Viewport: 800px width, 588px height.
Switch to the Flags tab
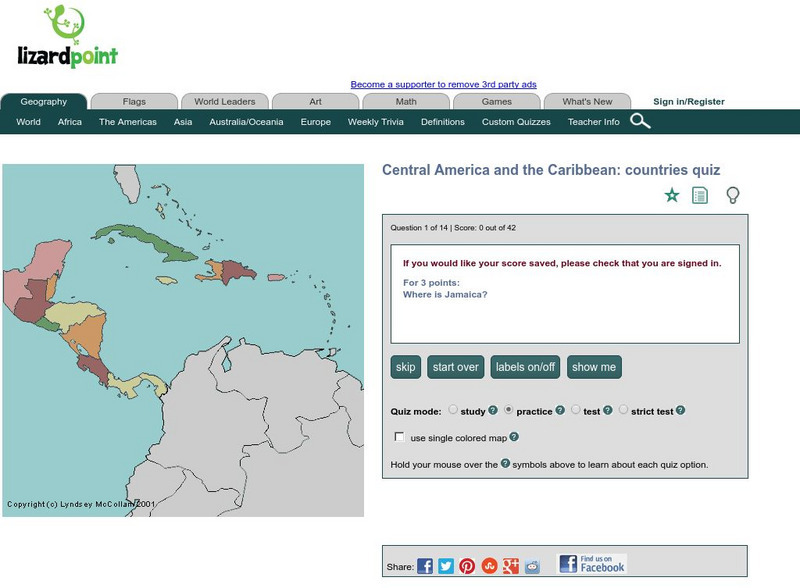pyautogui.click(x=134, y=101)
